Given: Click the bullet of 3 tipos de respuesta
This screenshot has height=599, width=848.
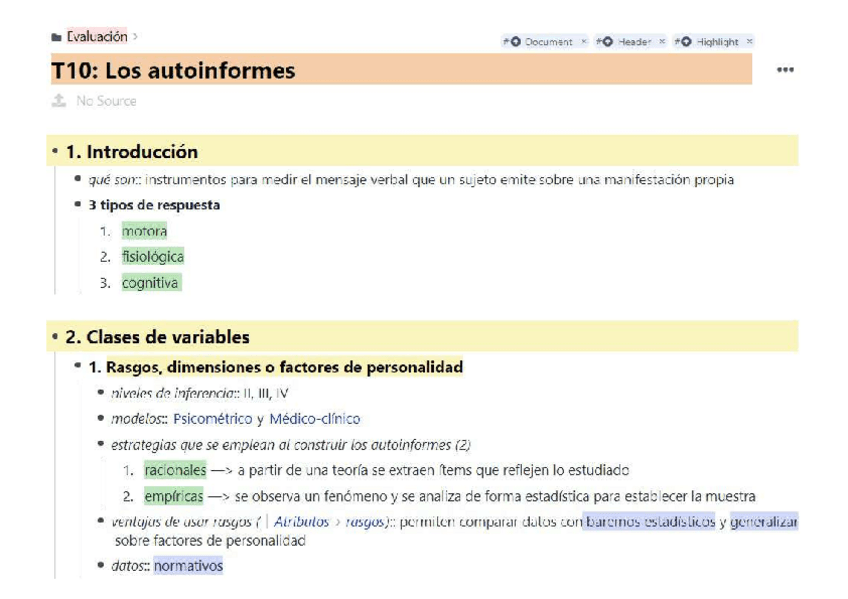Looking at the screenshot, I should point(78,204).
